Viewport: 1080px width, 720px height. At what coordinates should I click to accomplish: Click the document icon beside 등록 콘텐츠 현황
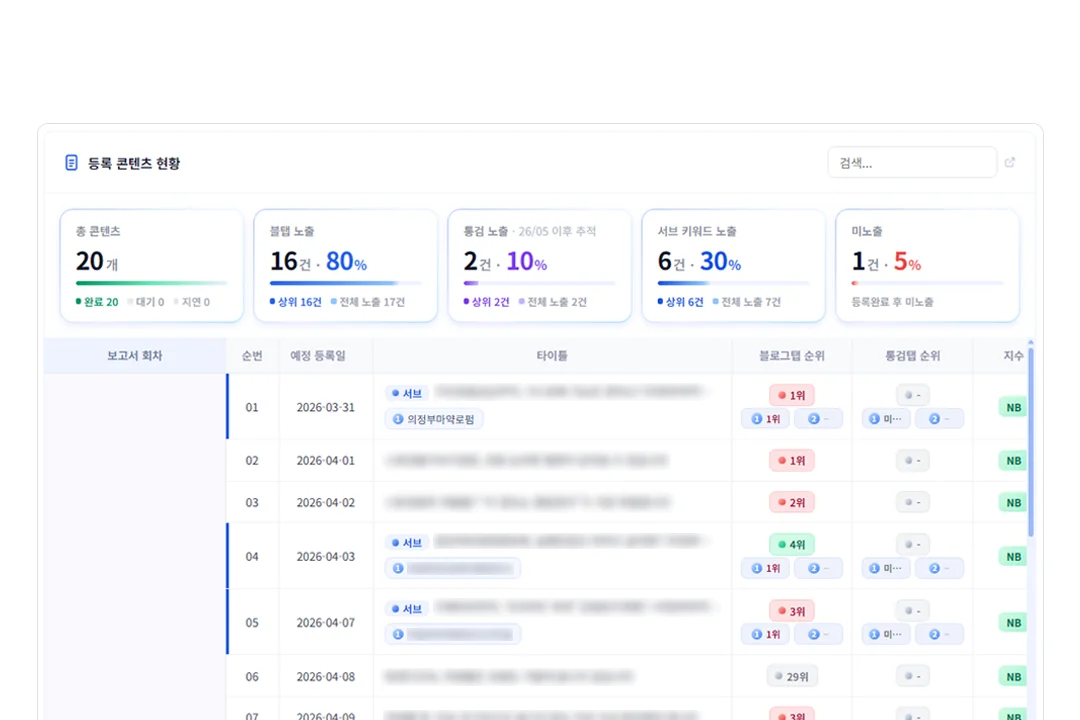tap(71, 163)
